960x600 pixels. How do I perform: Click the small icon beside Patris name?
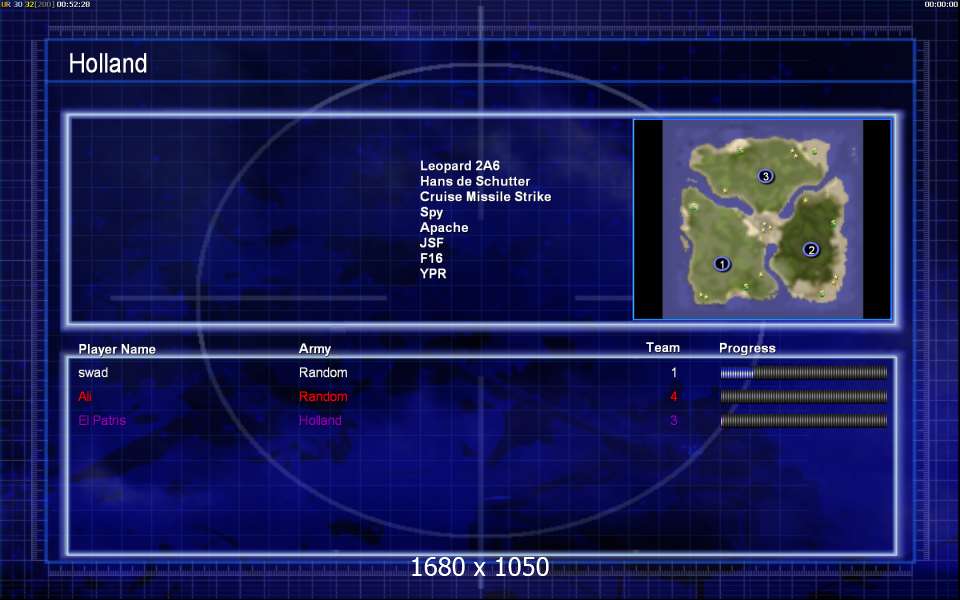pos(84,421)
